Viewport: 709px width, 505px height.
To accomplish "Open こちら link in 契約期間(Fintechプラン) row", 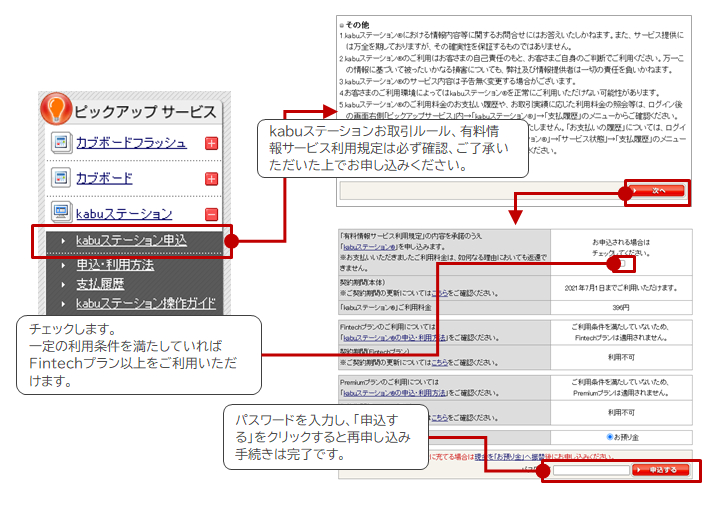I will (440, 363).
